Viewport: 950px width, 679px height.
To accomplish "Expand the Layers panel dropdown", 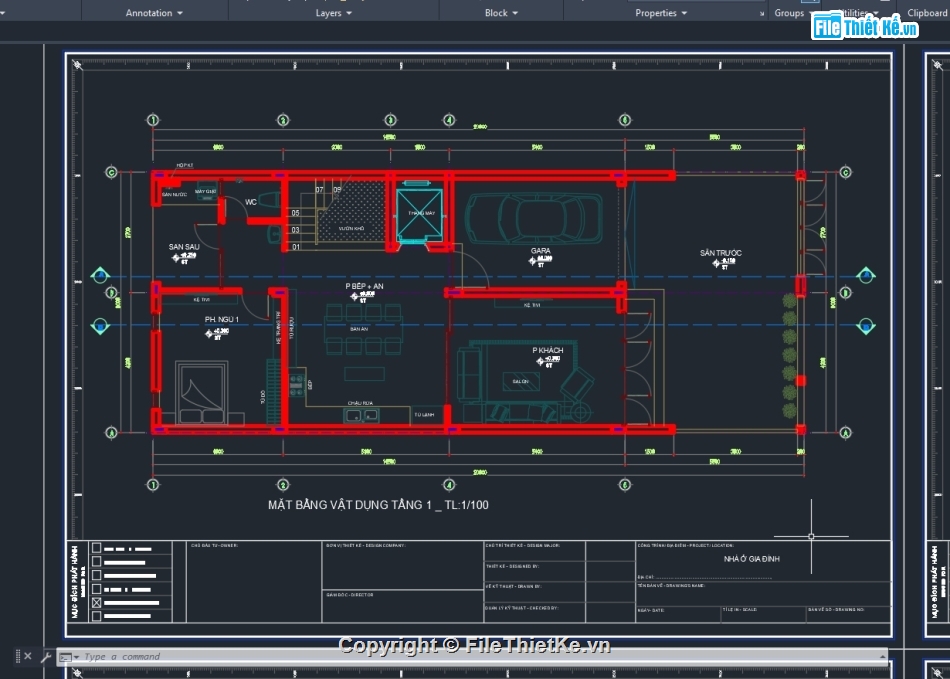I will pyautogui.click(x=334, y=13).
